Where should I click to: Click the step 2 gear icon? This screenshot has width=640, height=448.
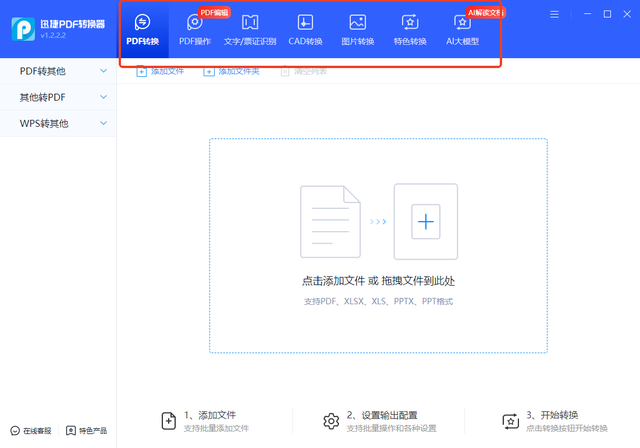pyautogui.click(x=331, y=421)
